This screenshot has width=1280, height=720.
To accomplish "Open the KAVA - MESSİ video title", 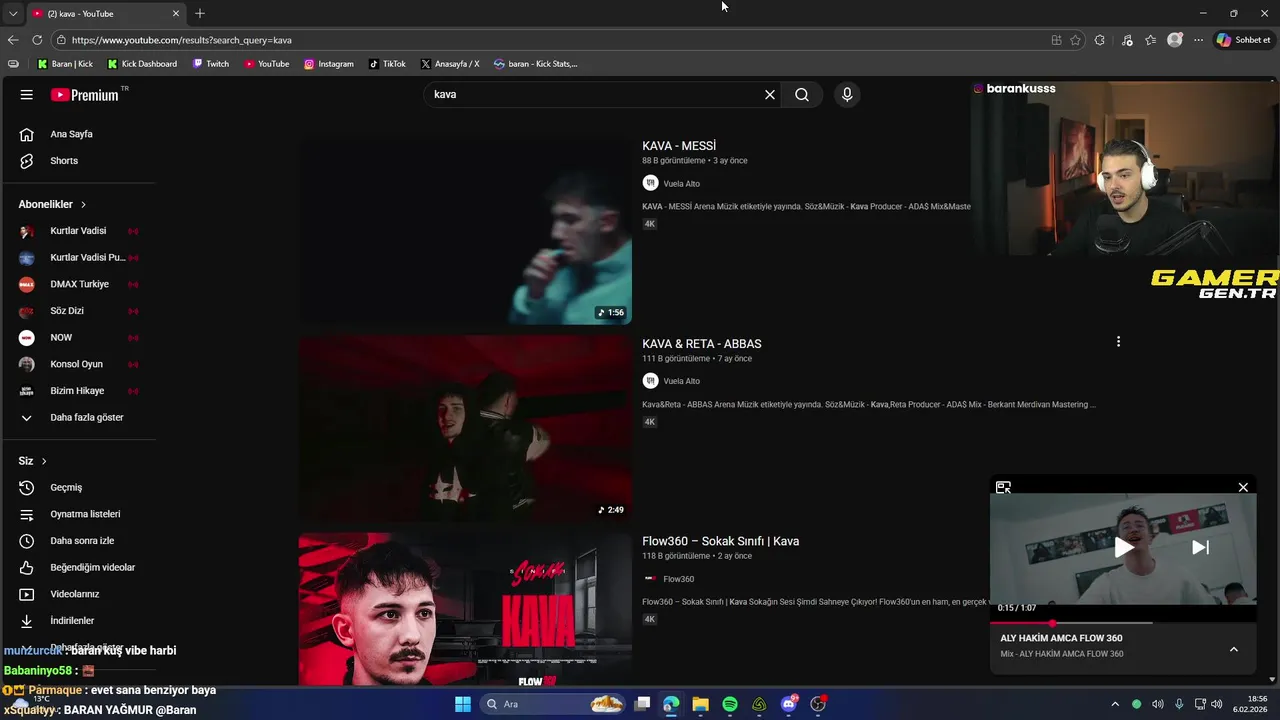I will click(679, 146).
